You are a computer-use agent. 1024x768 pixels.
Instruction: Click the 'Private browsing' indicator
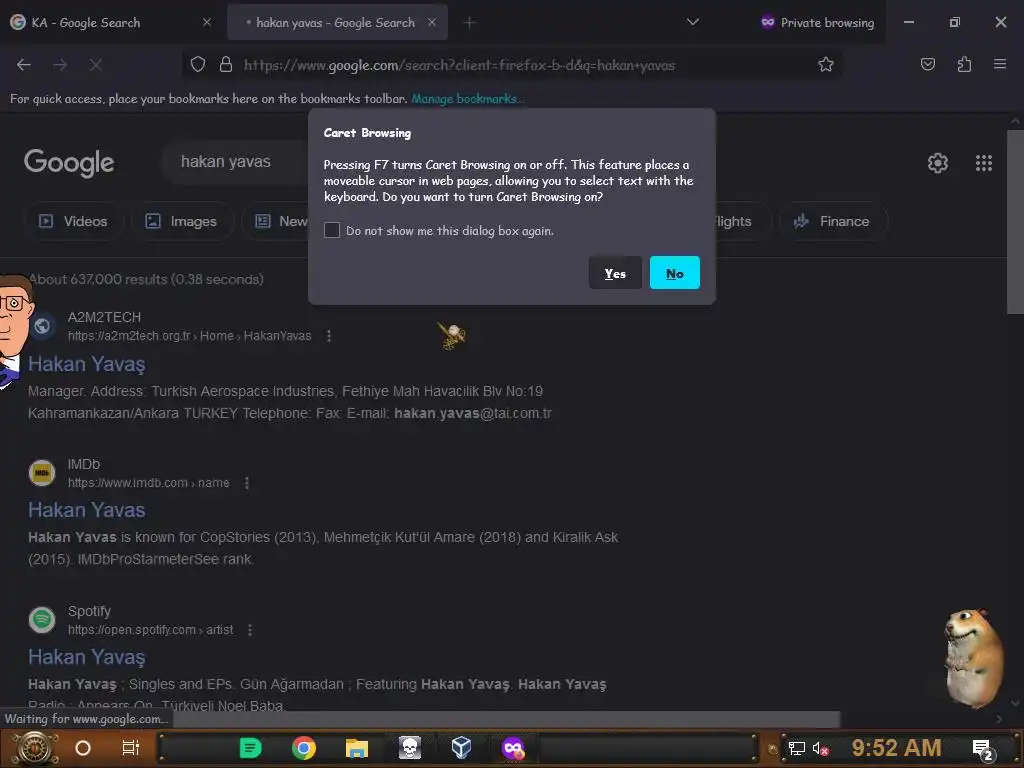pos(817,22)
